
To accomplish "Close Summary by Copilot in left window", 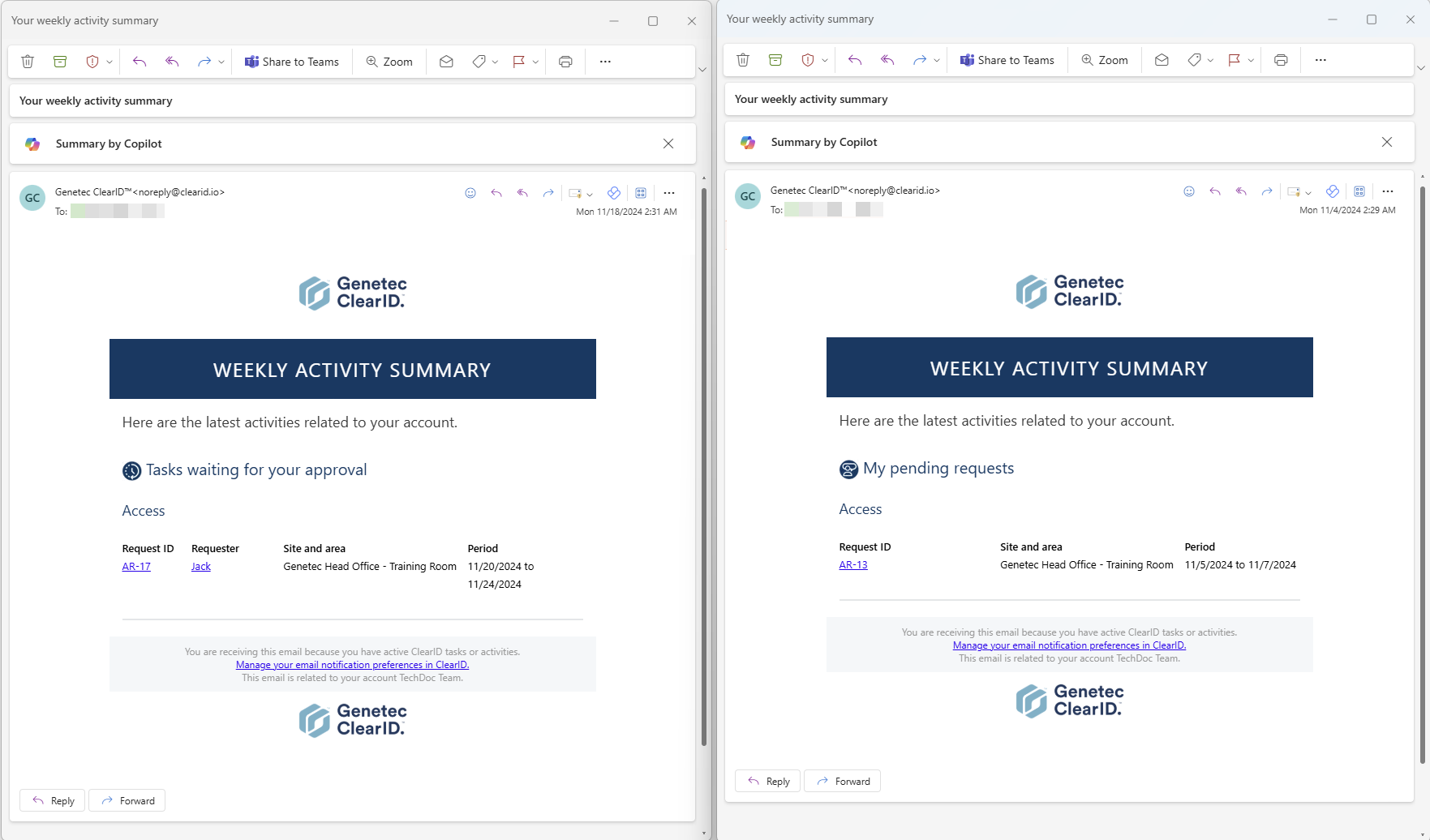I will pyautogui.click(x=668, y=144).
